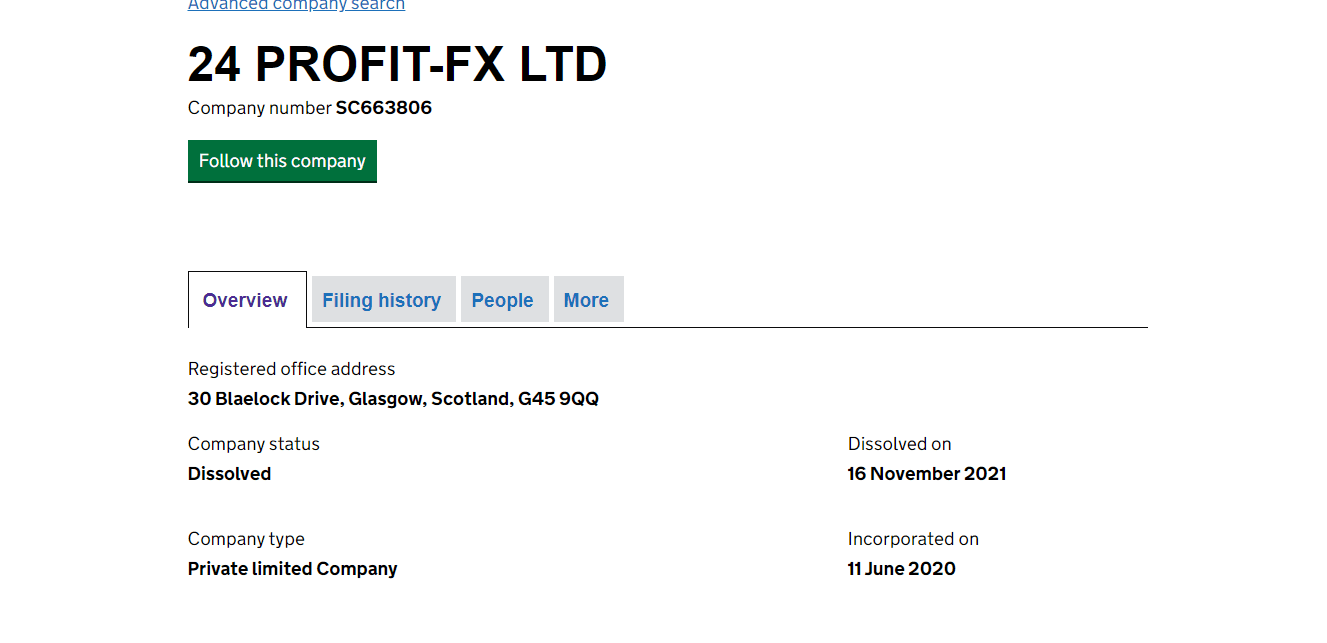Select the Overview tab
This screenshot has height=643, width=1327.
coord(245,300)
